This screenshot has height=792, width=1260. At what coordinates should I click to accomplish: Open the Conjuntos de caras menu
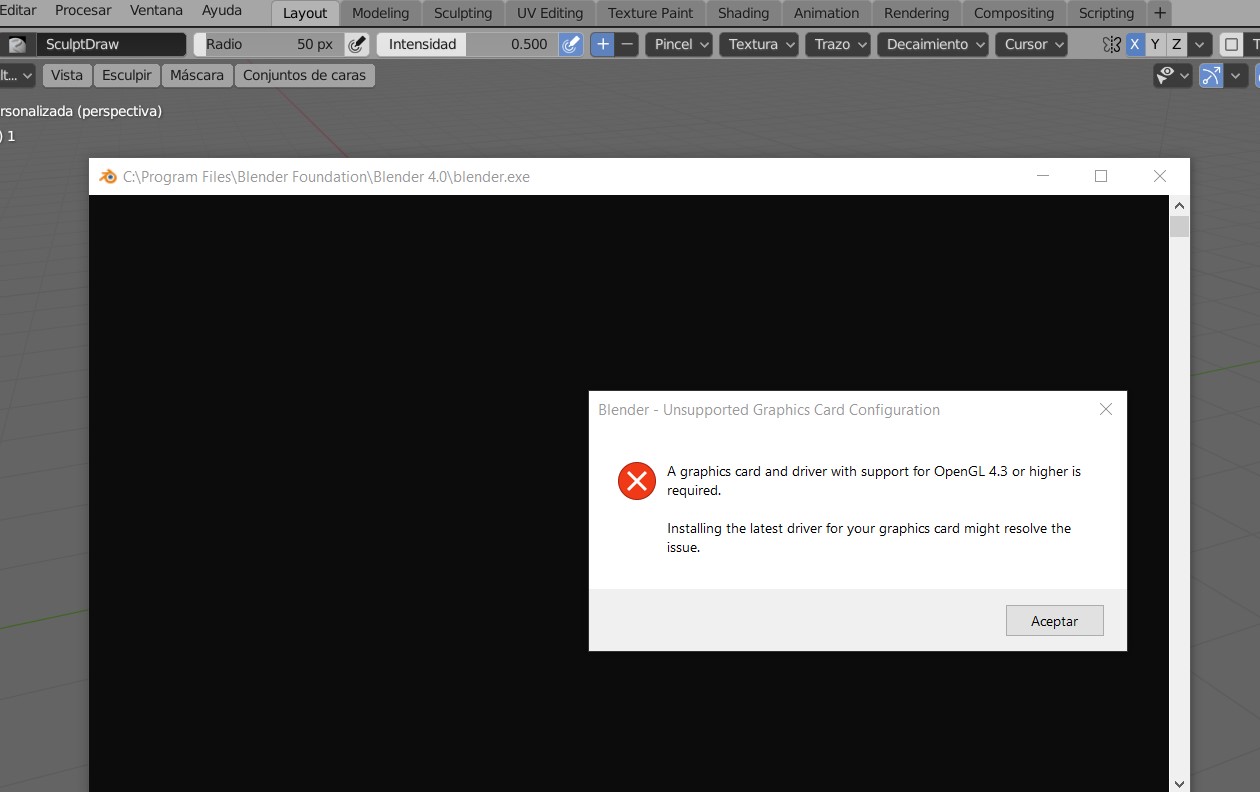coord(305,76)
